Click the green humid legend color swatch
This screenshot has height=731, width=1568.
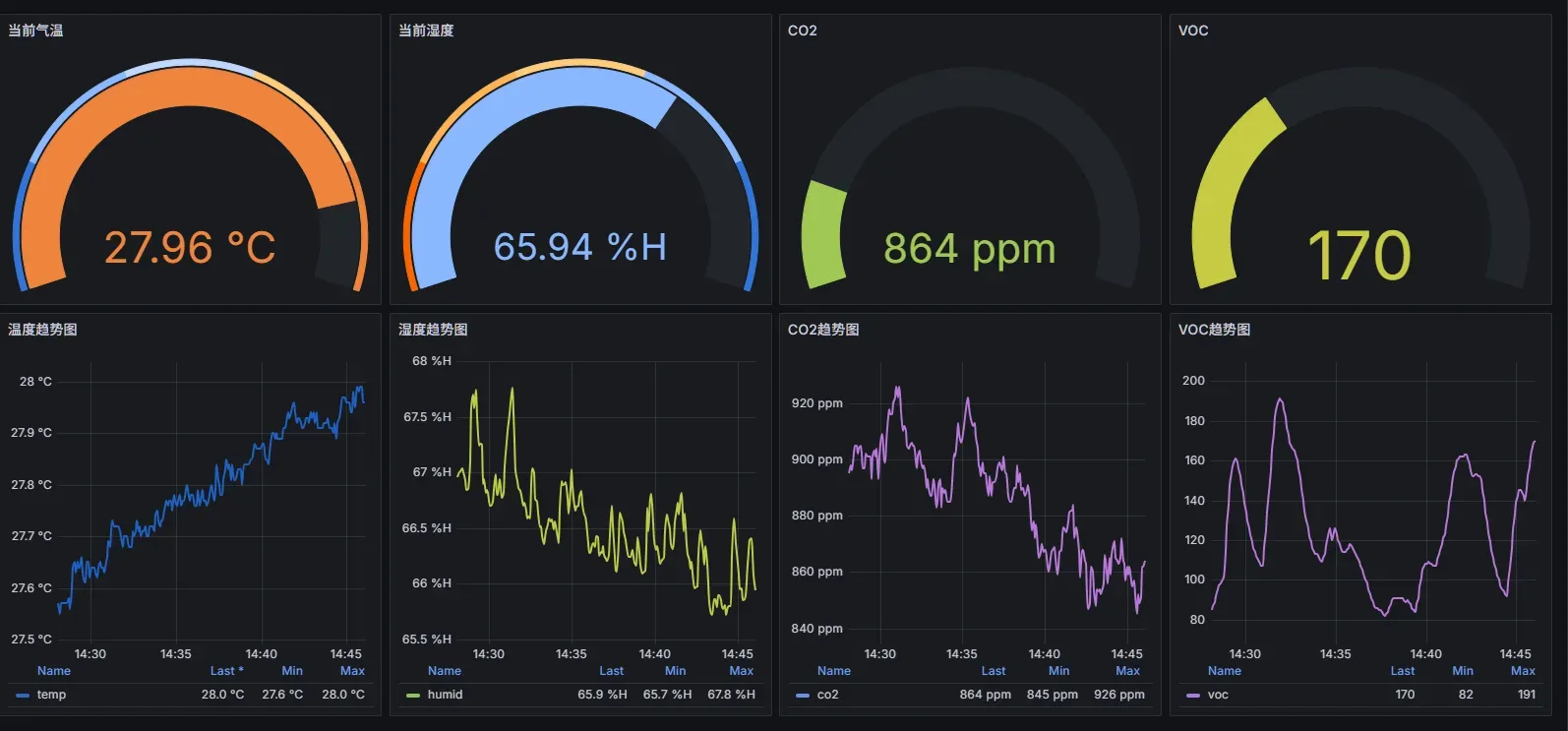[413, 696]
